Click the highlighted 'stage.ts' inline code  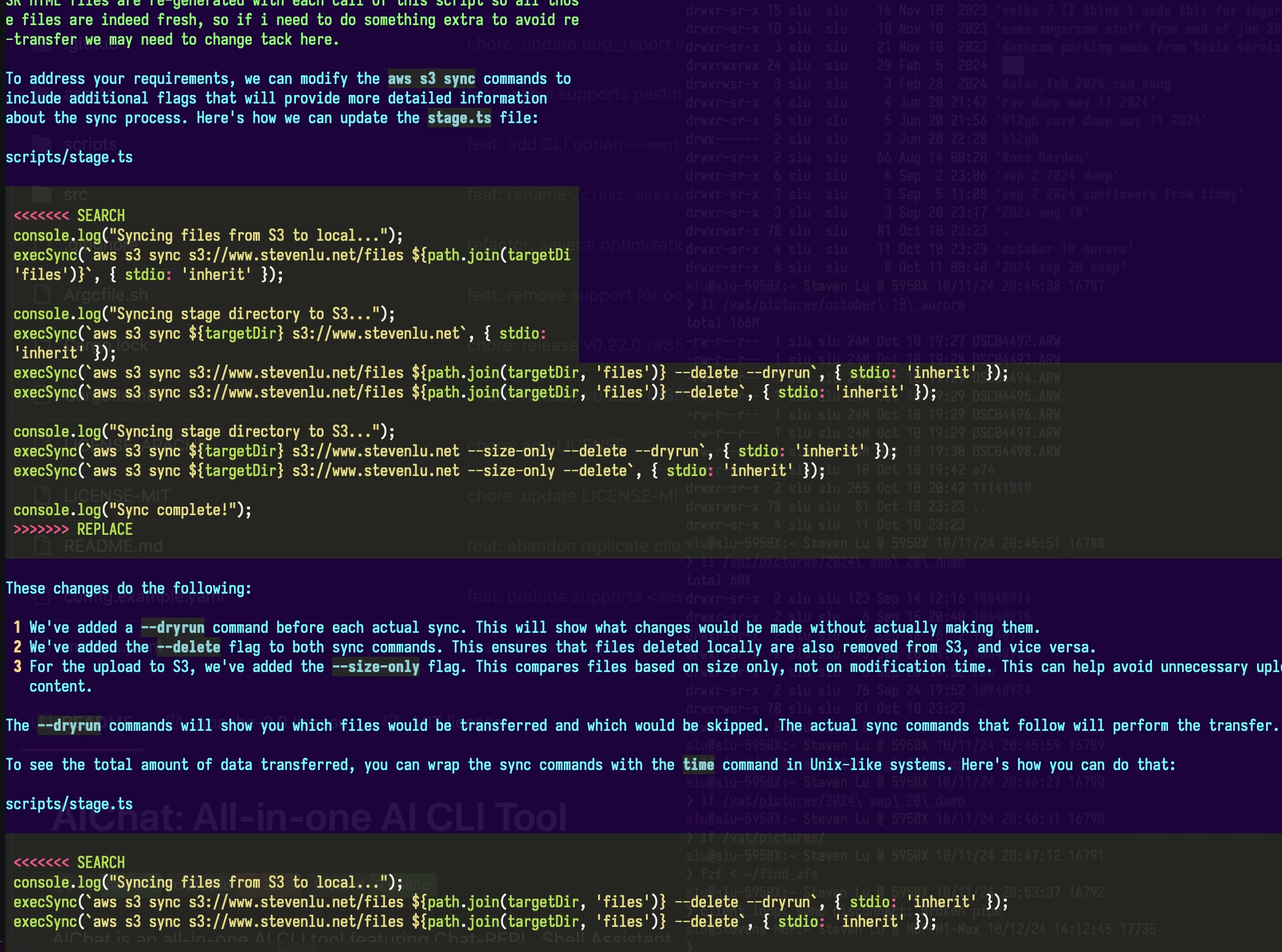click(x=460, y=118)
